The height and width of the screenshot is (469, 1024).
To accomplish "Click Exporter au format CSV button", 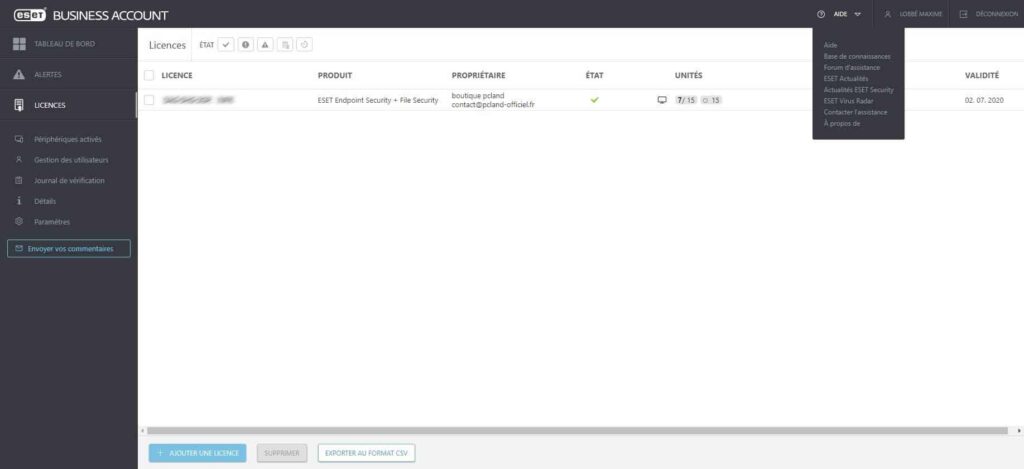I will point(366,453).
